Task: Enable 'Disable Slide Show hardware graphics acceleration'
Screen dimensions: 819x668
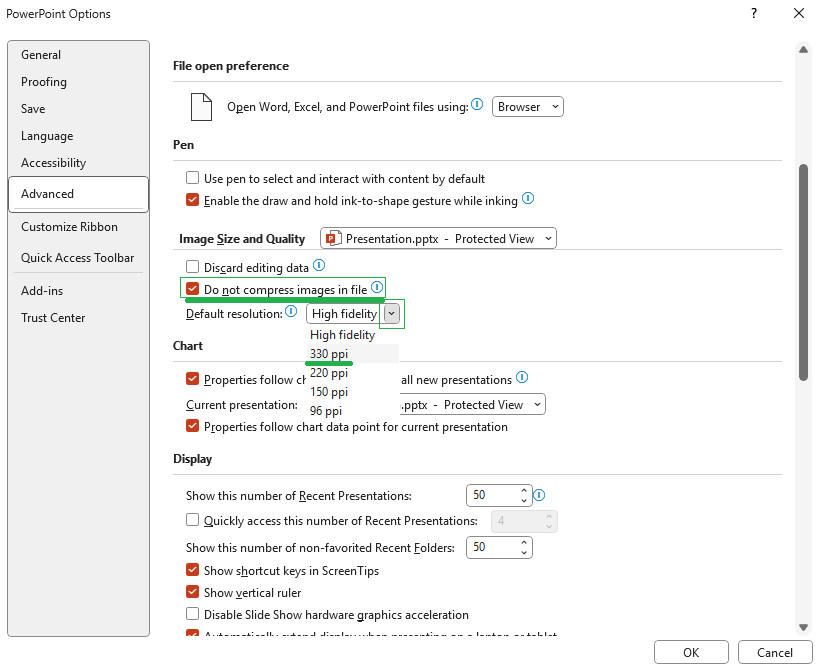Action: point(193,614)
